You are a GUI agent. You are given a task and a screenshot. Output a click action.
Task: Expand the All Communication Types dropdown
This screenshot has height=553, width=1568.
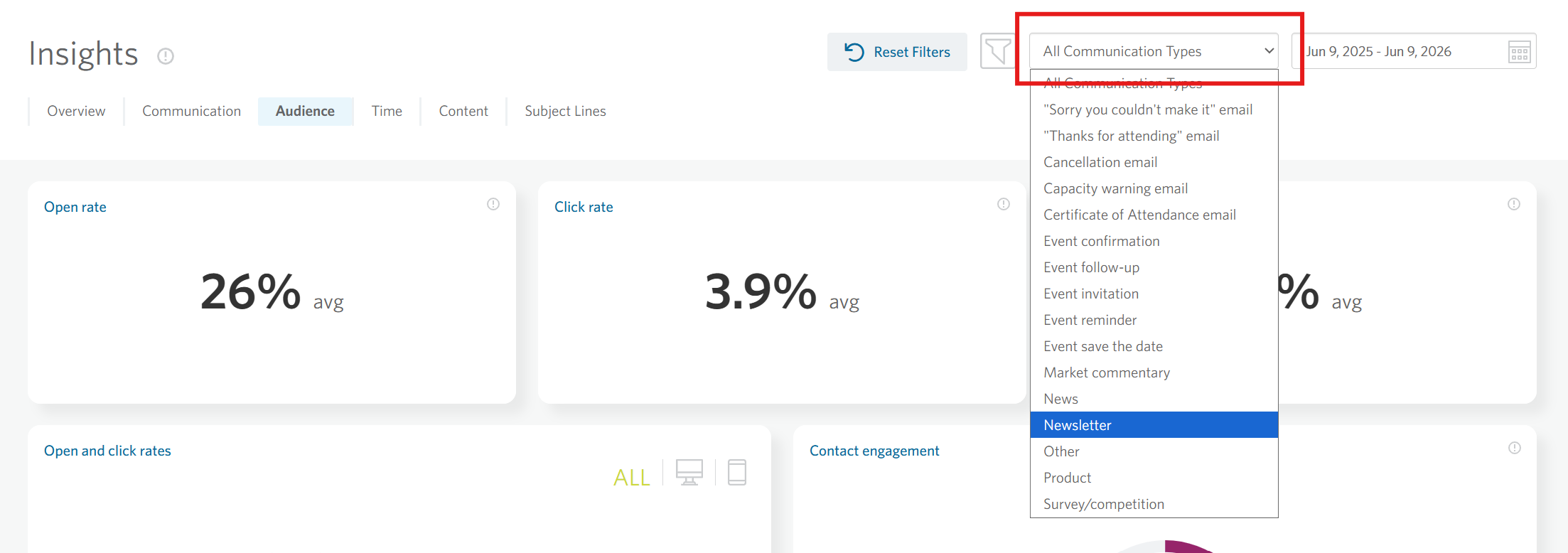1154,51
